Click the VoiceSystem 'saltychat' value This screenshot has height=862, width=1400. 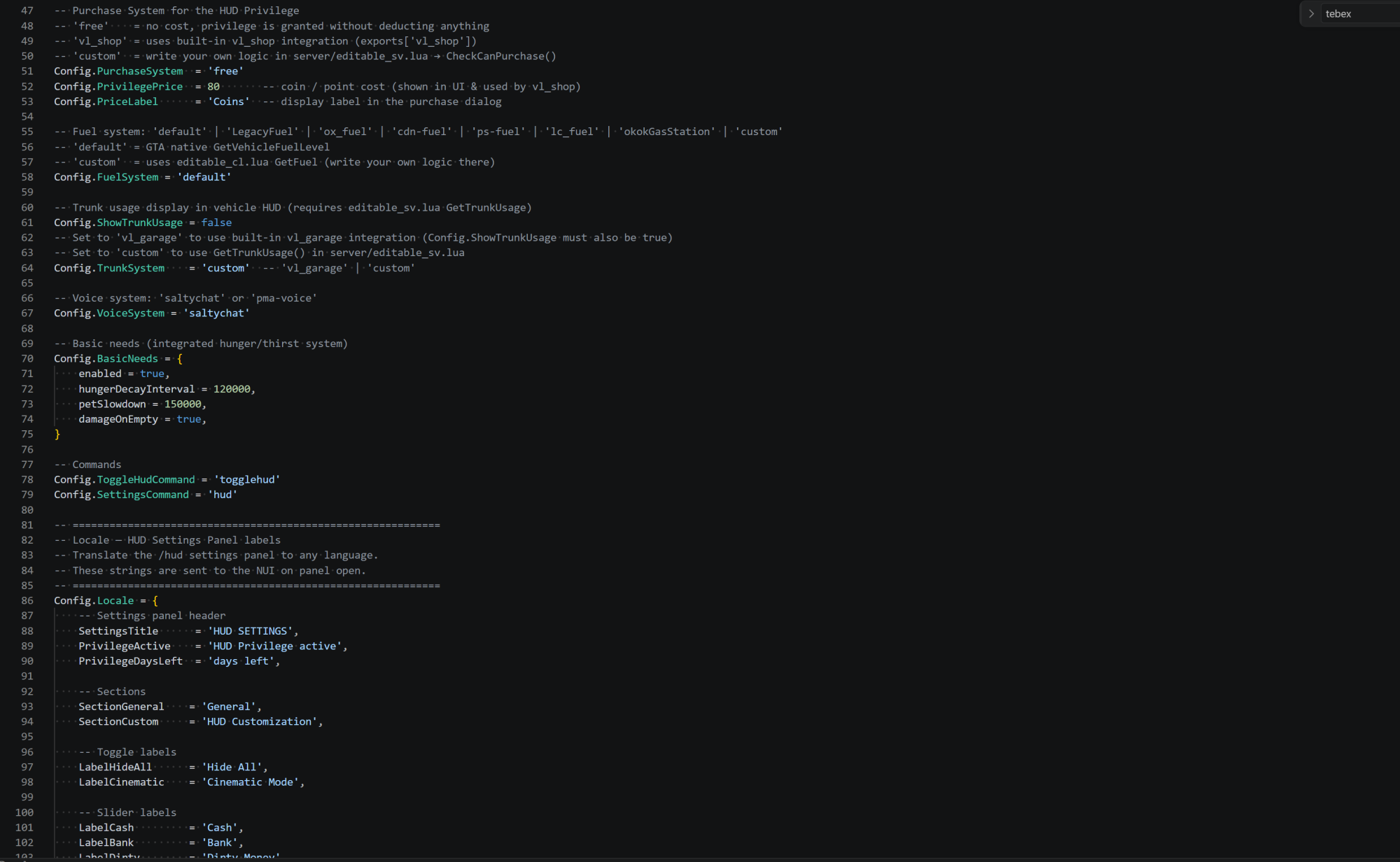point(216,313)
